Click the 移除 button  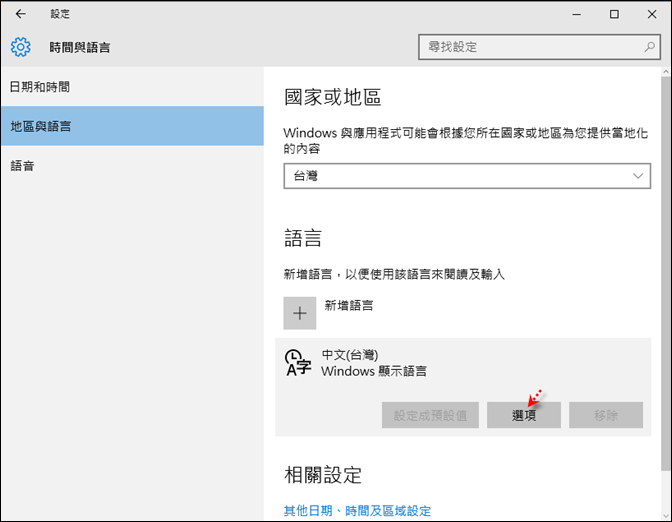point(606,415)
